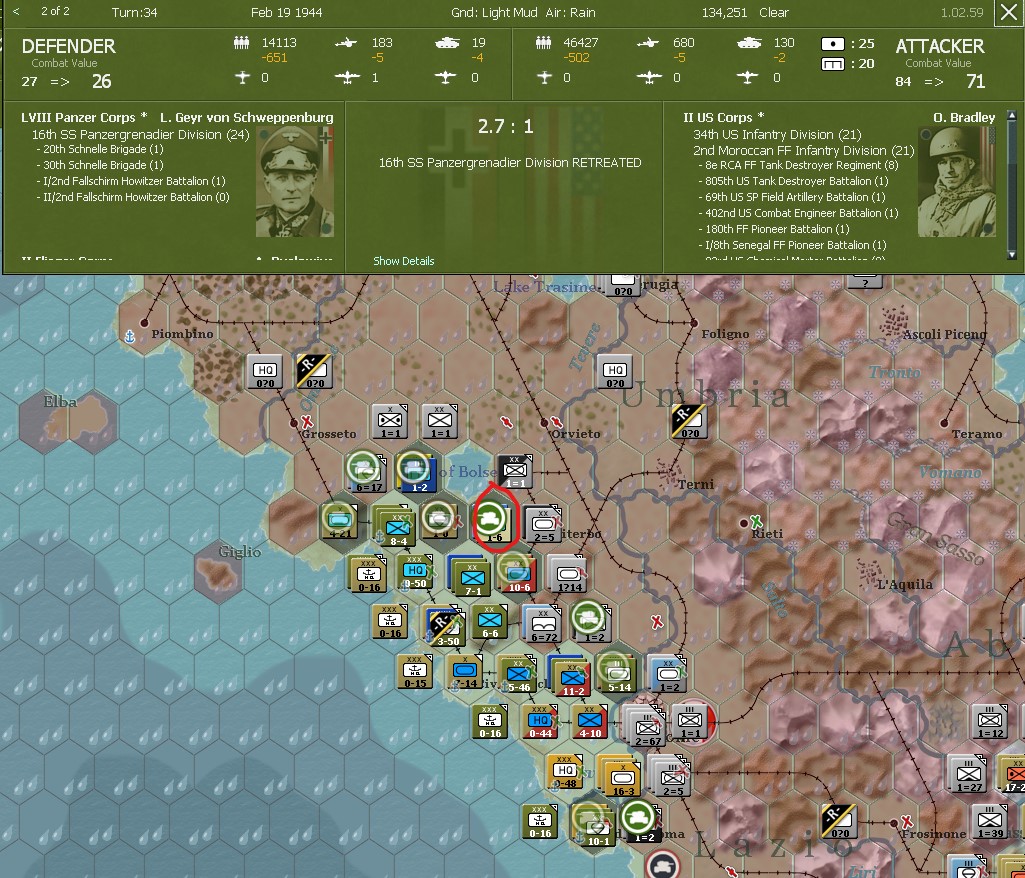Click the scroll up arrow of attacker list
1025x878 pixels.
(1012, 115)
